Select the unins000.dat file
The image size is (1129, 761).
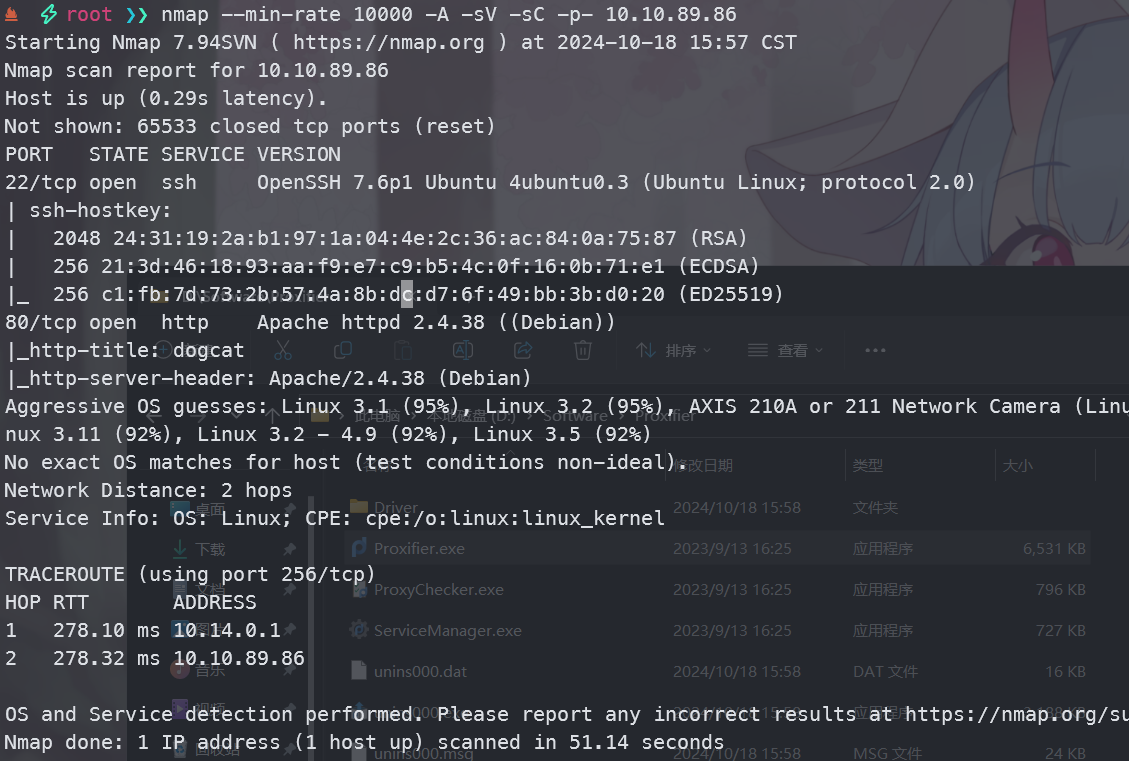click(x=420, y=671)
